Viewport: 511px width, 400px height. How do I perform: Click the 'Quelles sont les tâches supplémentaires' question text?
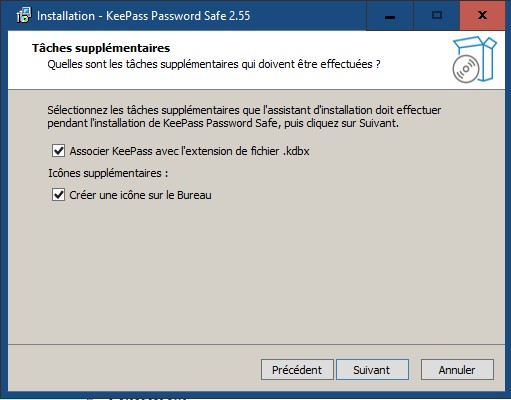click(x=214, y=64)
